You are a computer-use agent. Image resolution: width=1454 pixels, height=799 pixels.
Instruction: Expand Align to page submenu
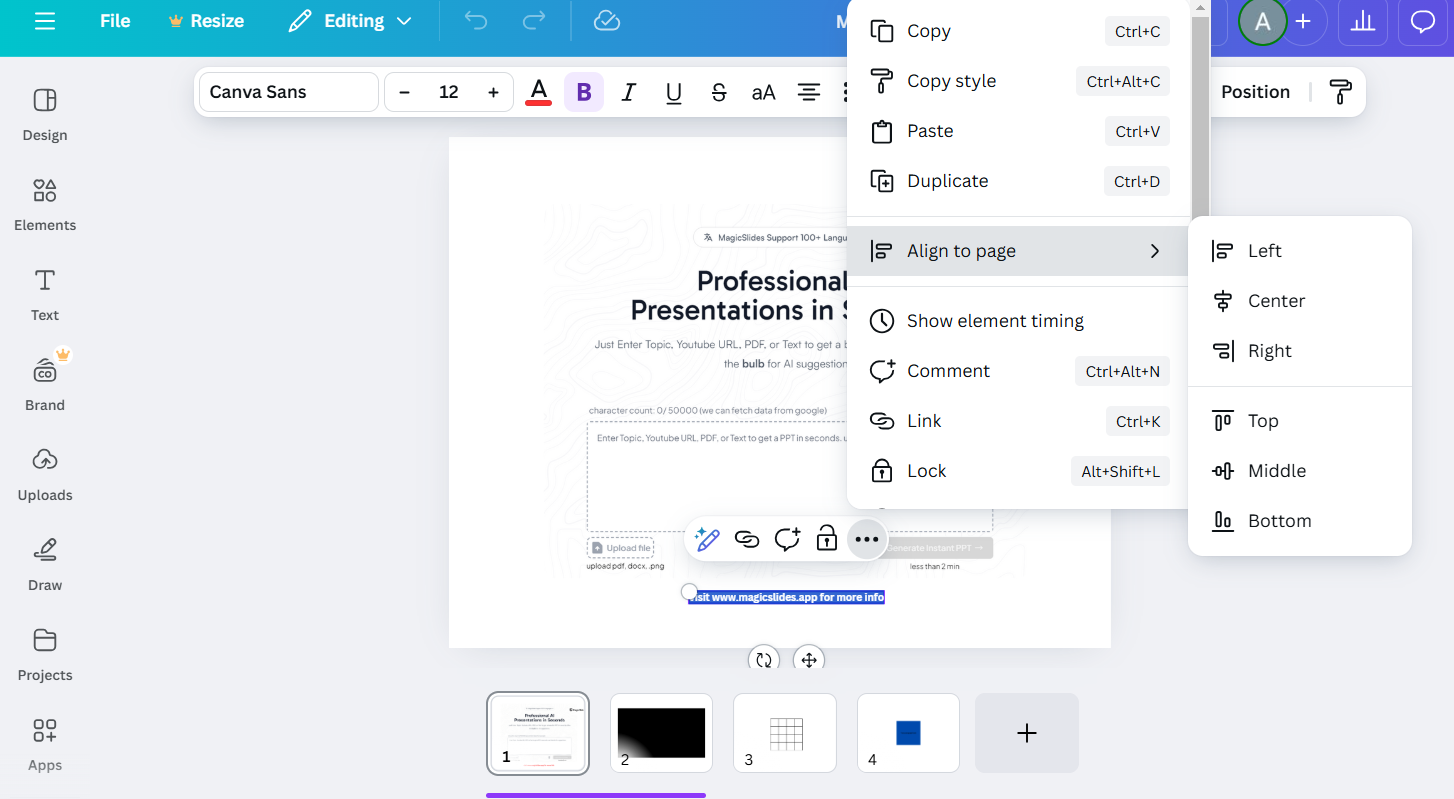1019,251
